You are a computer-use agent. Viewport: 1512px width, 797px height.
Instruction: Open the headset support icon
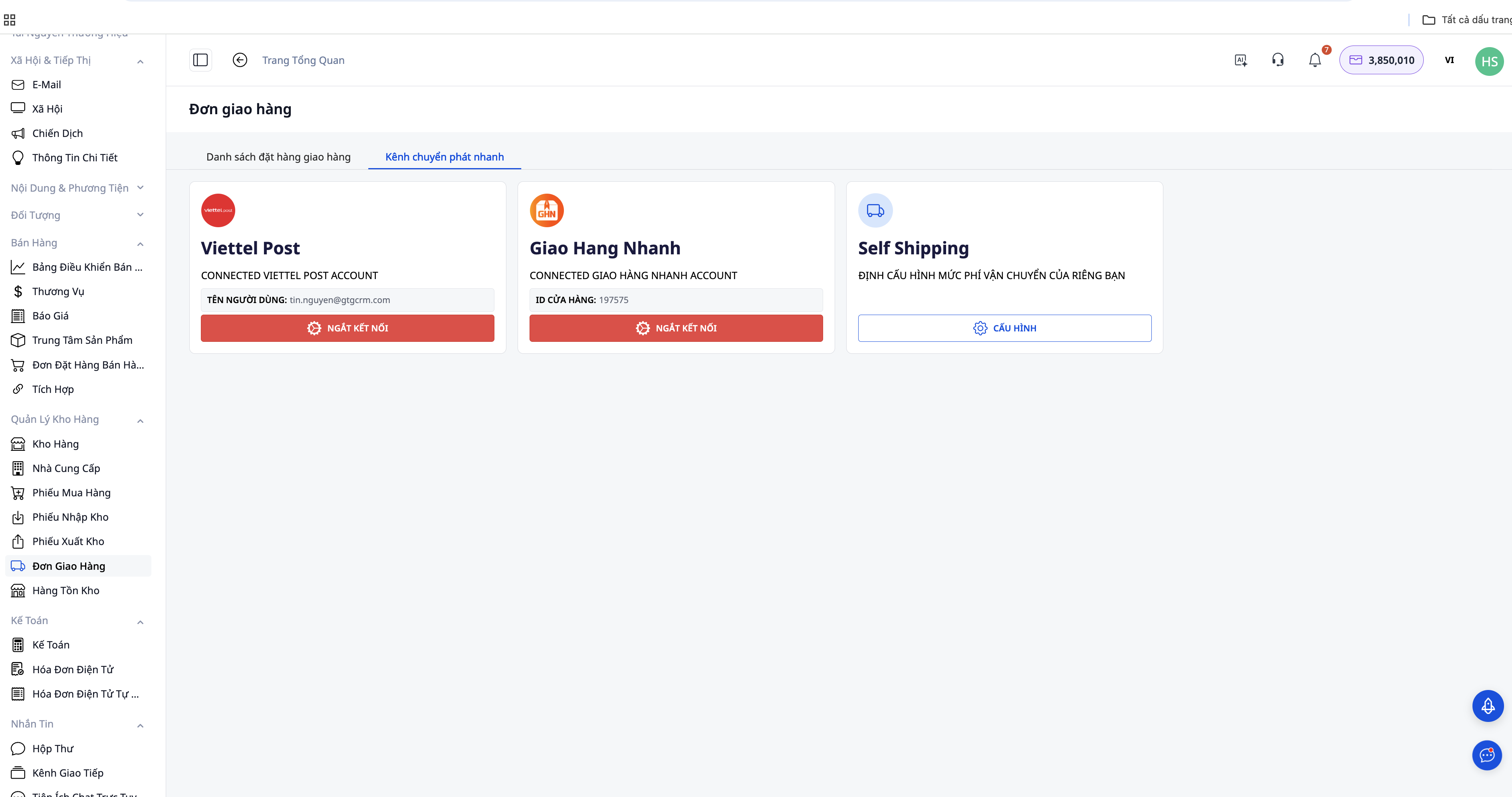1278,60
